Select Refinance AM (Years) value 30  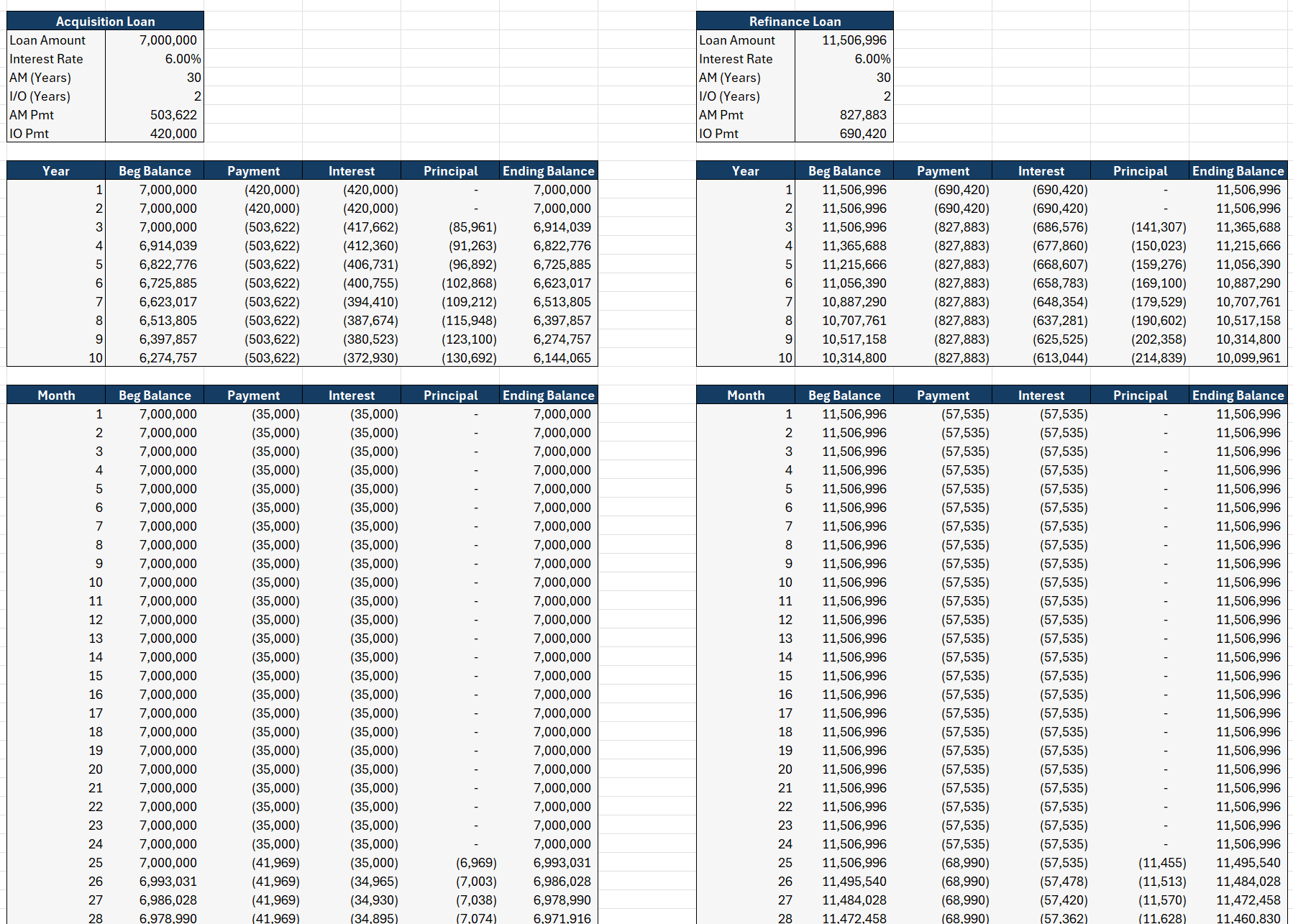pos(844,78)
